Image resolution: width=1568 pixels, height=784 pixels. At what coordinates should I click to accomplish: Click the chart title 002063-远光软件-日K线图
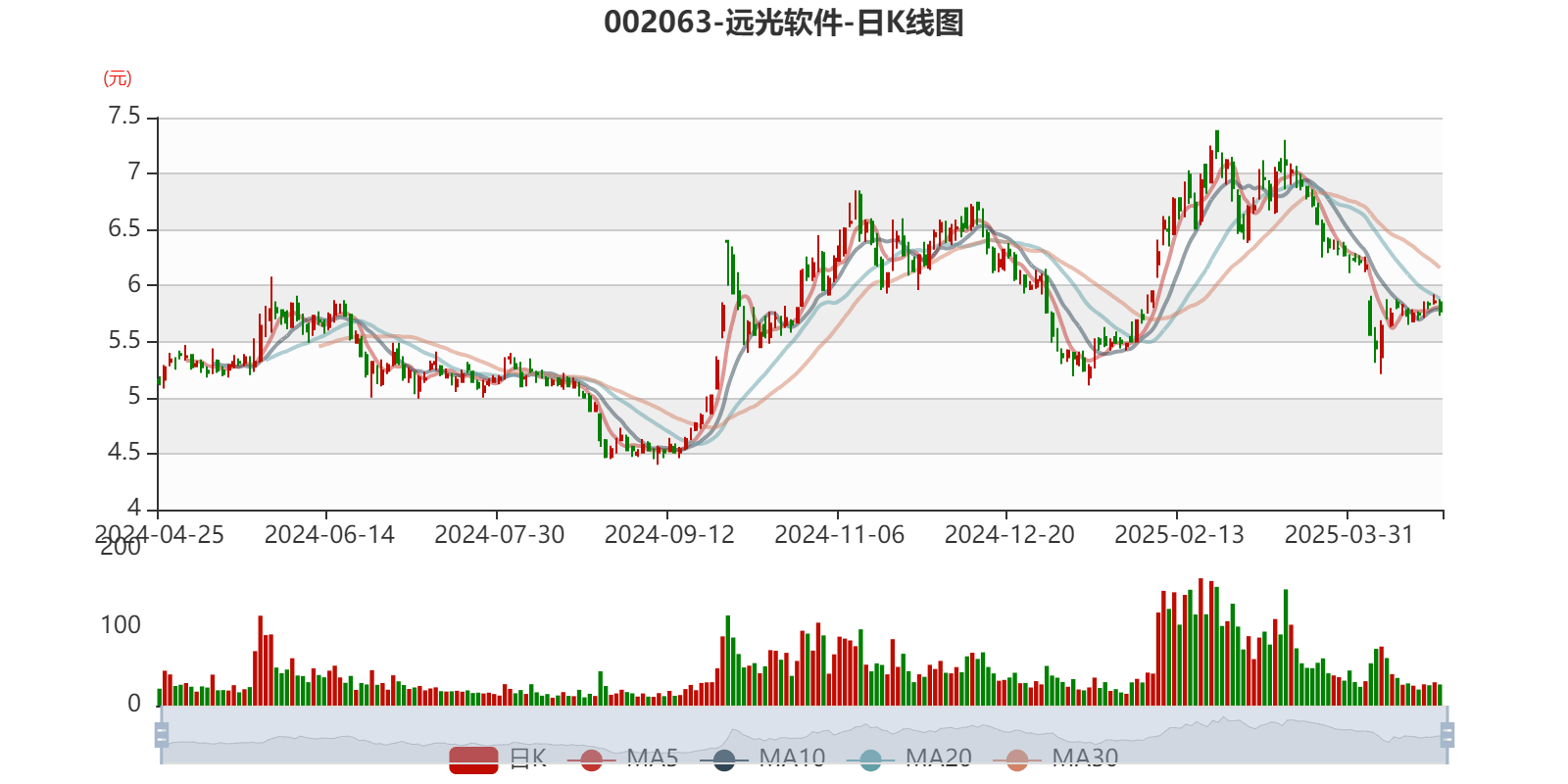click(x=784, y=23)
